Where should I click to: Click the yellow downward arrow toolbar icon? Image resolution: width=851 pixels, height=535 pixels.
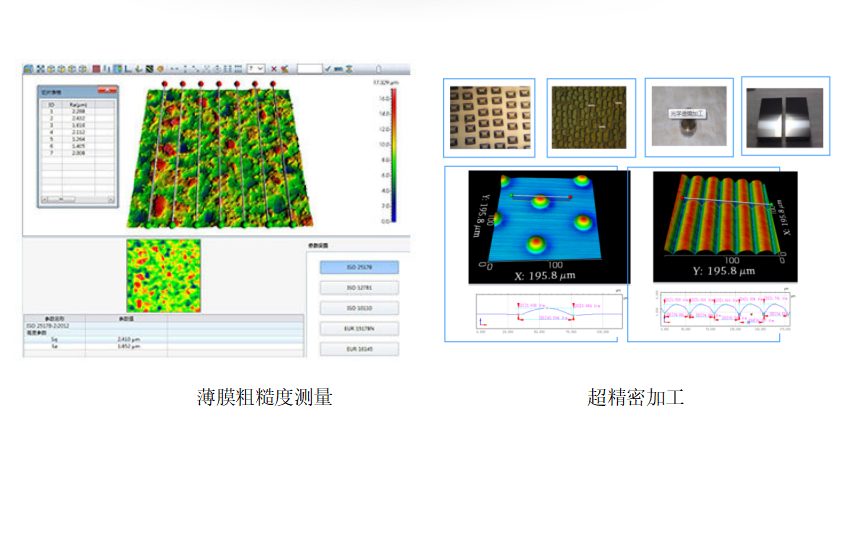click(x=138, y=69)
